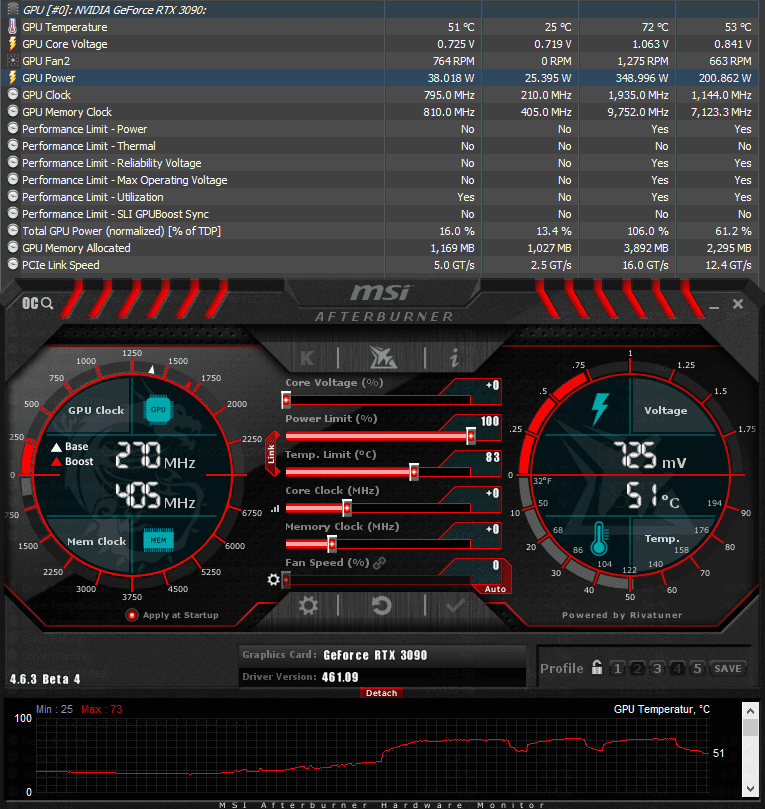Close the MSI Afterburner window

click(x=738, y=304)
